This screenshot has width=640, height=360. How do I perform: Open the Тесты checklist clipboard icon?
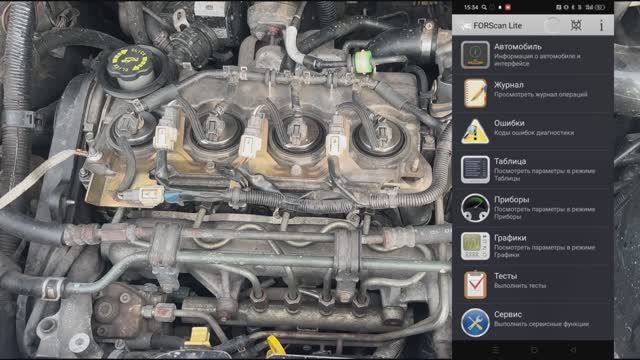[x=475, y=284]
